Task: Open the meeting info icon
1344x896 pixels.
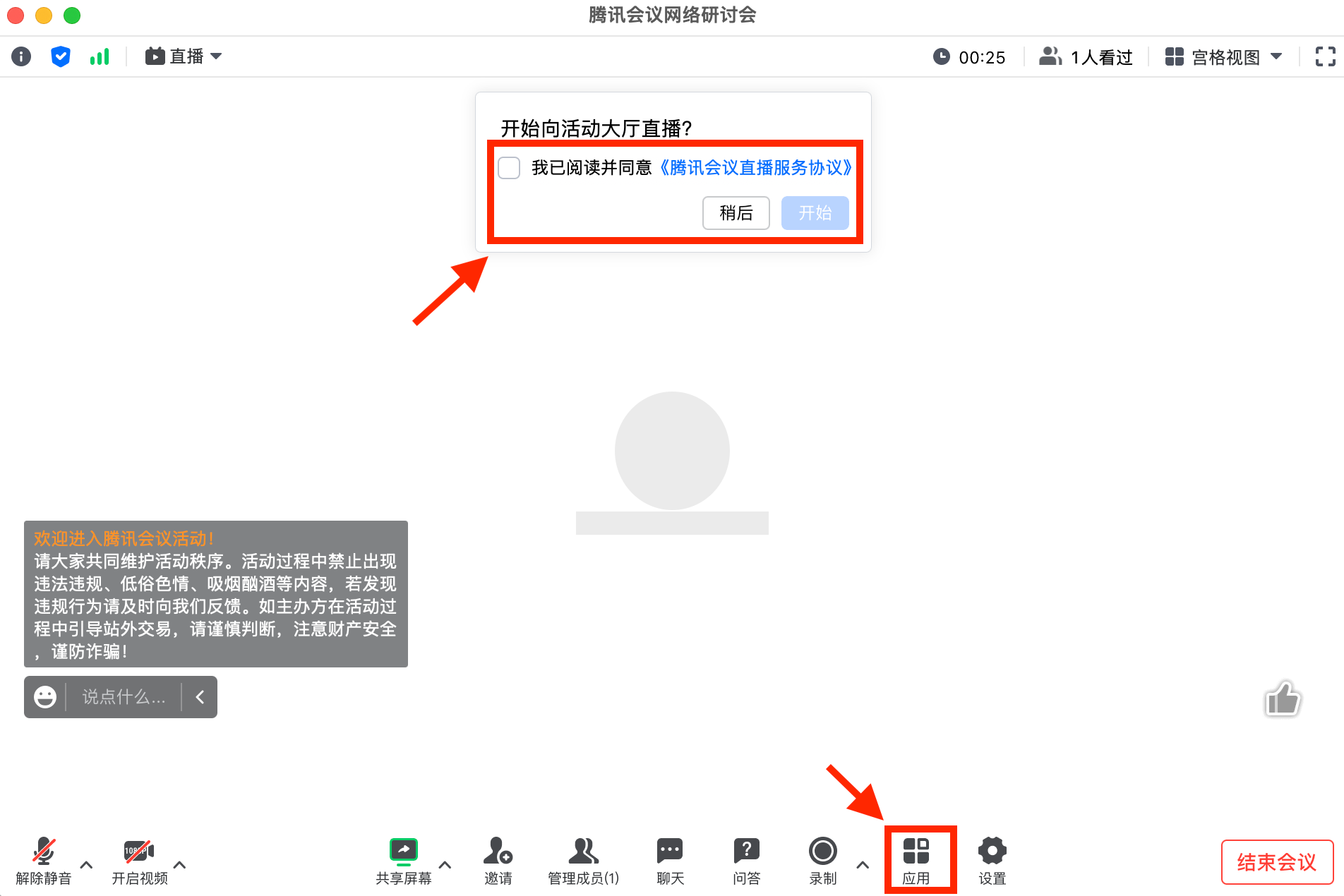Action: pyautogui.click(x=21, y=56)
